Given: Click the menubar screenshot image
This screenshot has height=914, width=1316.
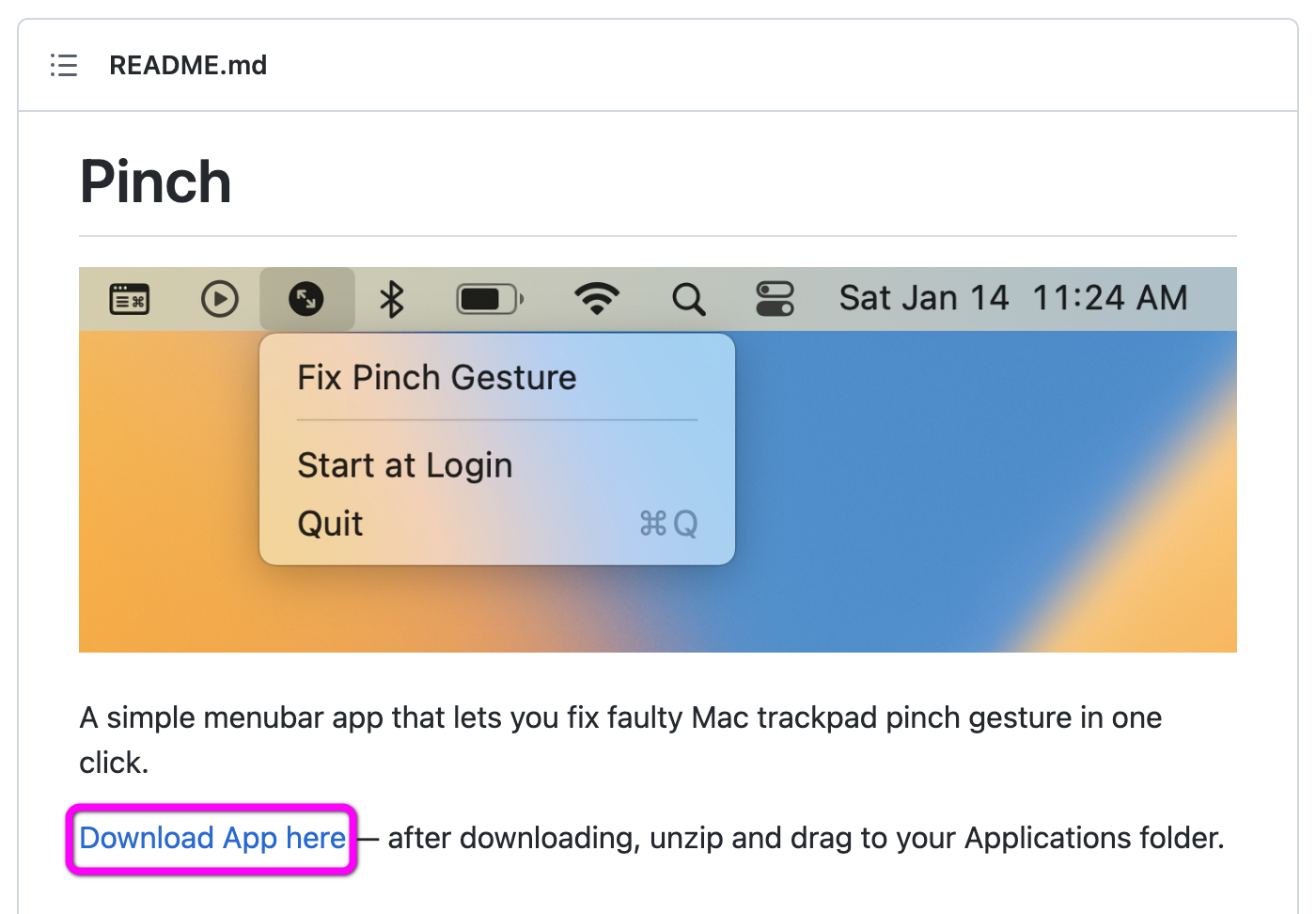Looking at the screenshot, I should 658,460.
